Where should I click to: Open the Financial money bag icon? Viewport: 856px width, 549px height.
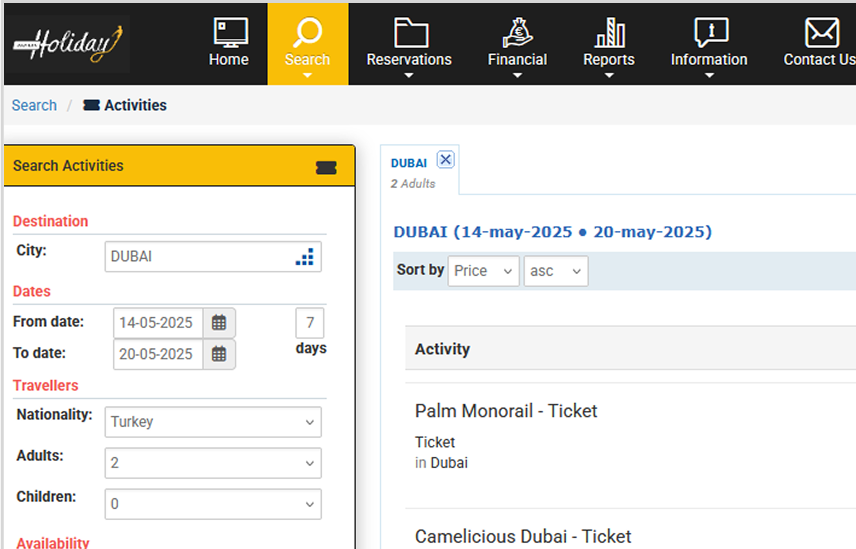(518, 33)
